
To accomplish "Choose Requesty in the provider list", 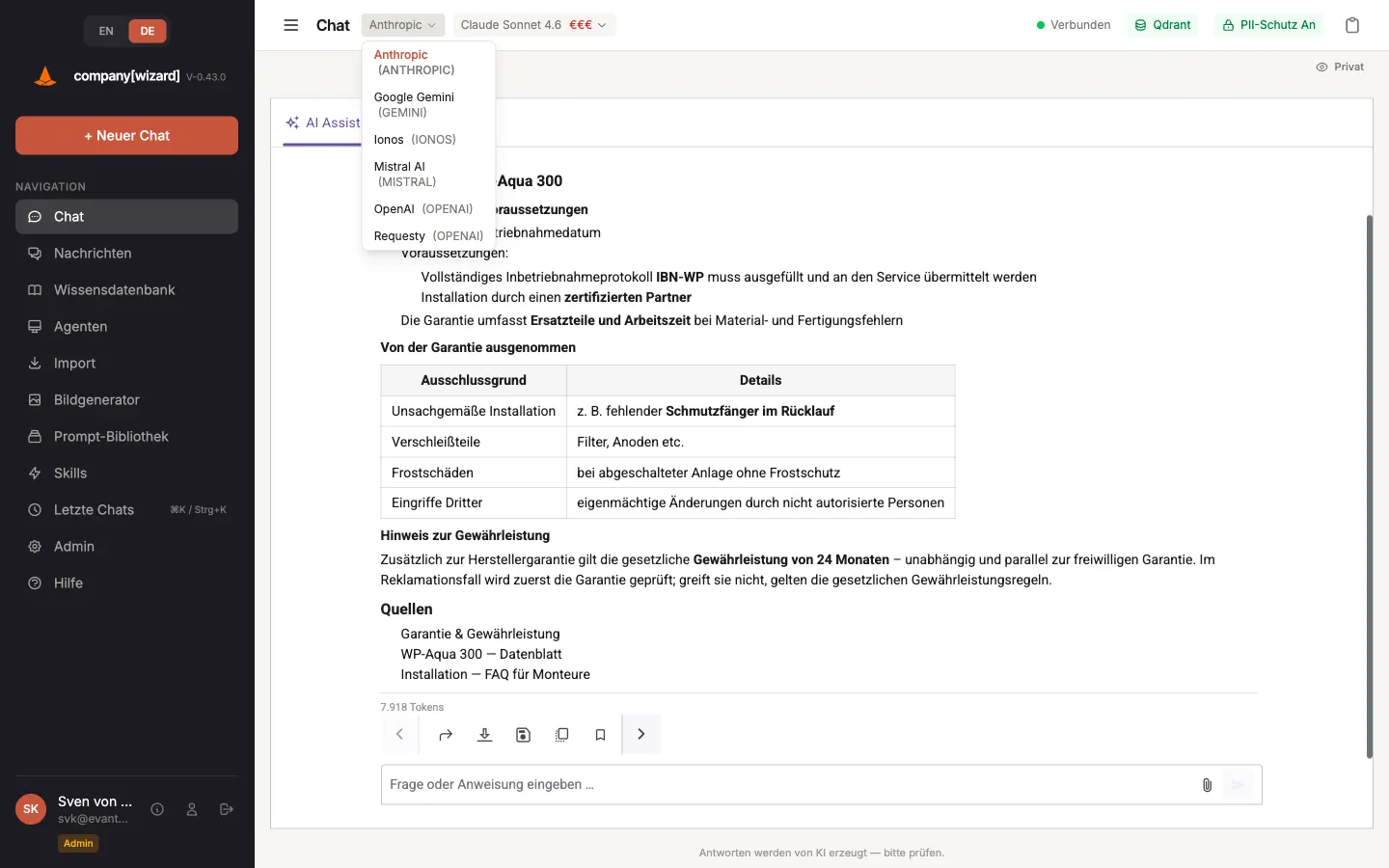I will tap(428, 236).
